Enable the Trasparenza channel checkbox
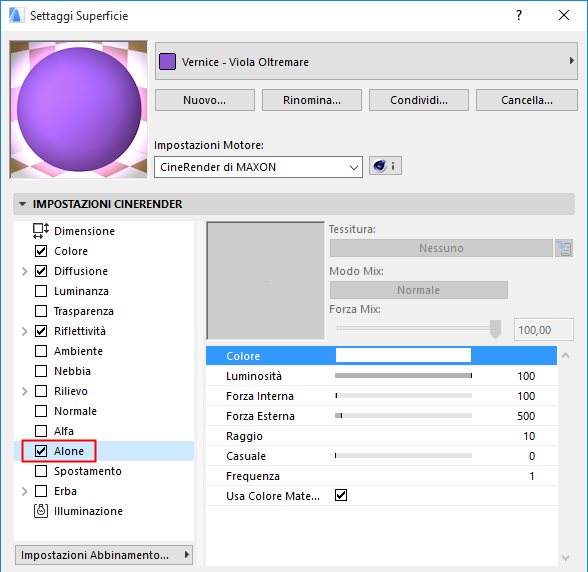588x572 pixels. pos(41,311)
